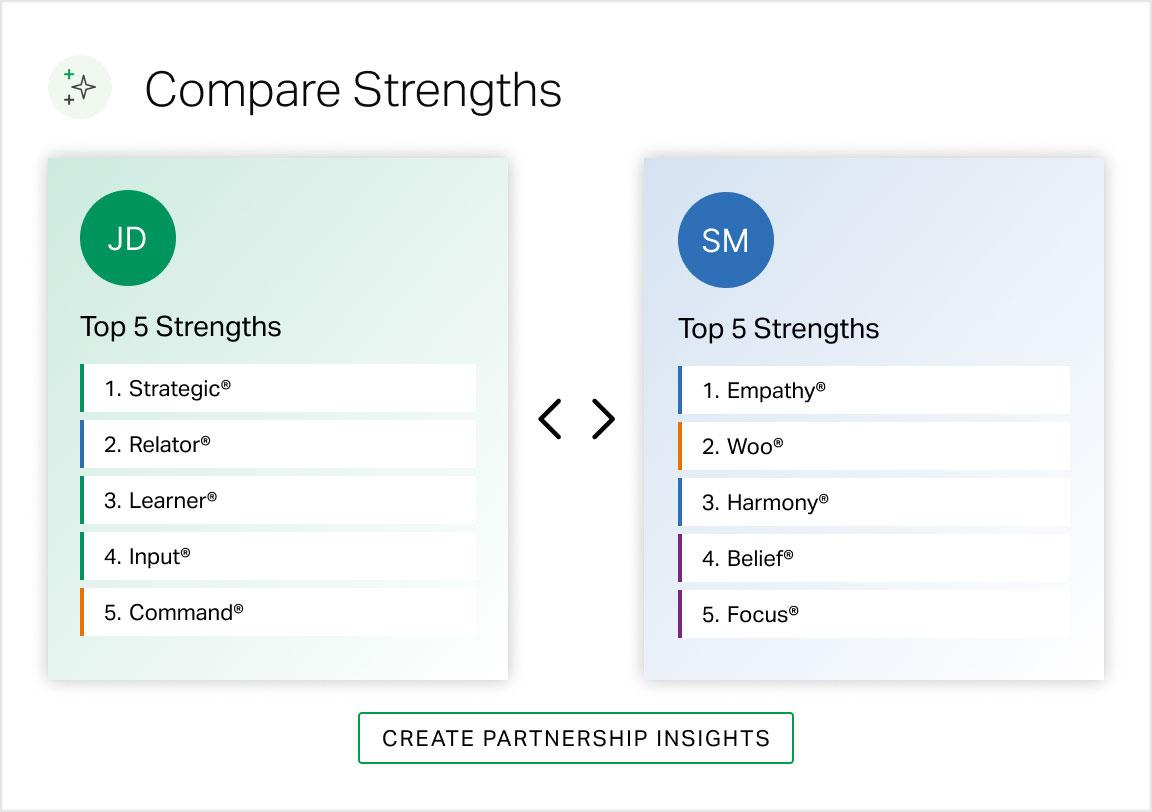The image size is (1152, 812).
Task: Click SM's Top 5 Strengths heading
Action: (779, 329)
